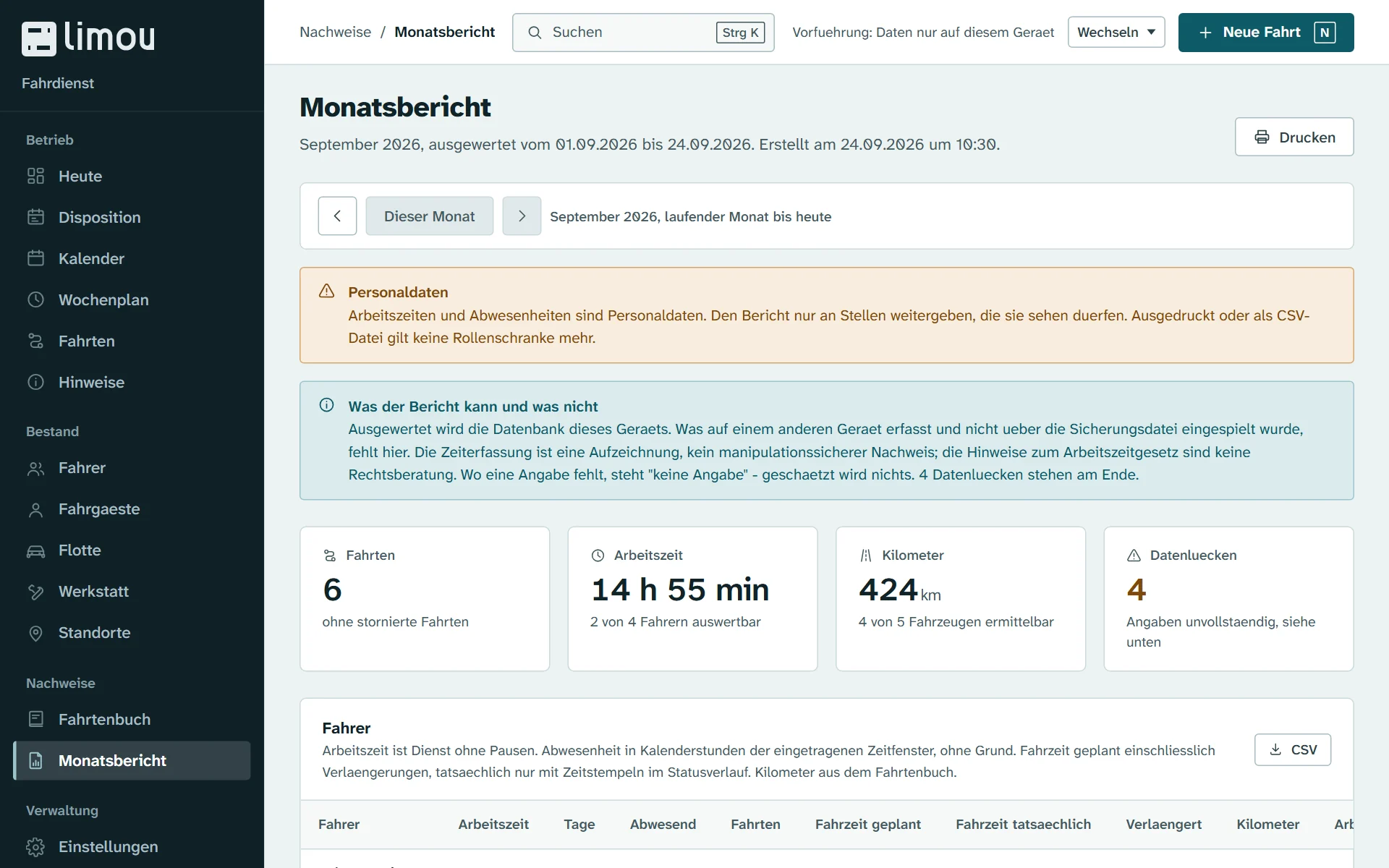
Task: Click the Arbeitszeit card 14 h 55 min
Action: coord(693,599)
